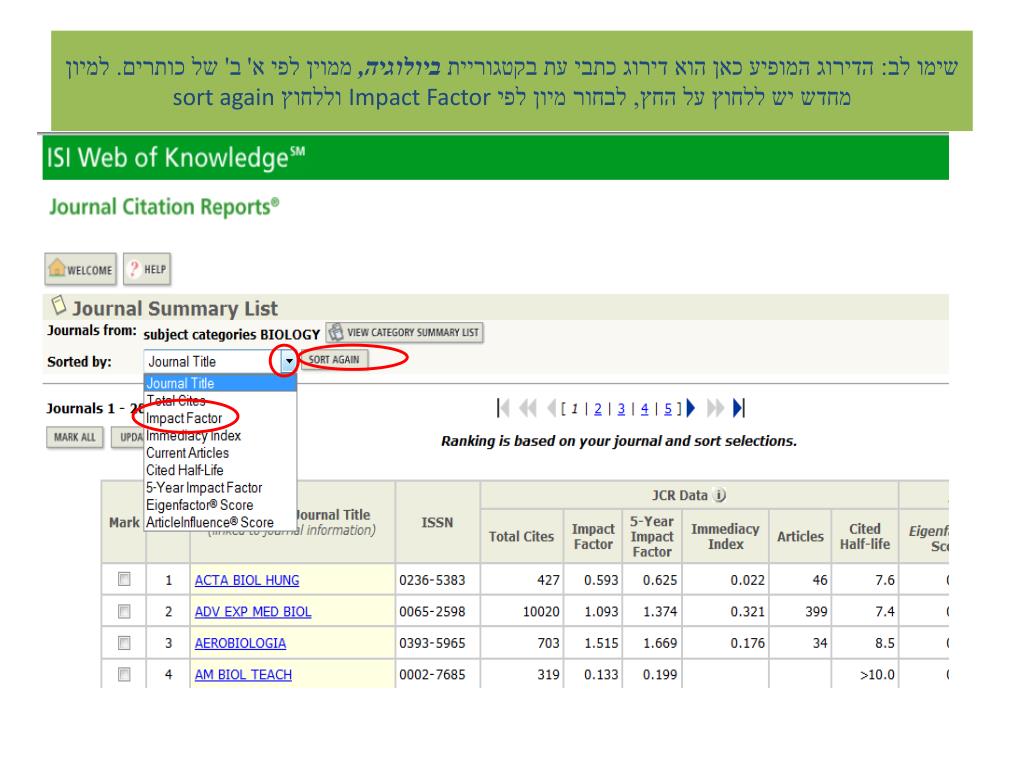Choose Immediacy Index sort option

coord(220,436)
